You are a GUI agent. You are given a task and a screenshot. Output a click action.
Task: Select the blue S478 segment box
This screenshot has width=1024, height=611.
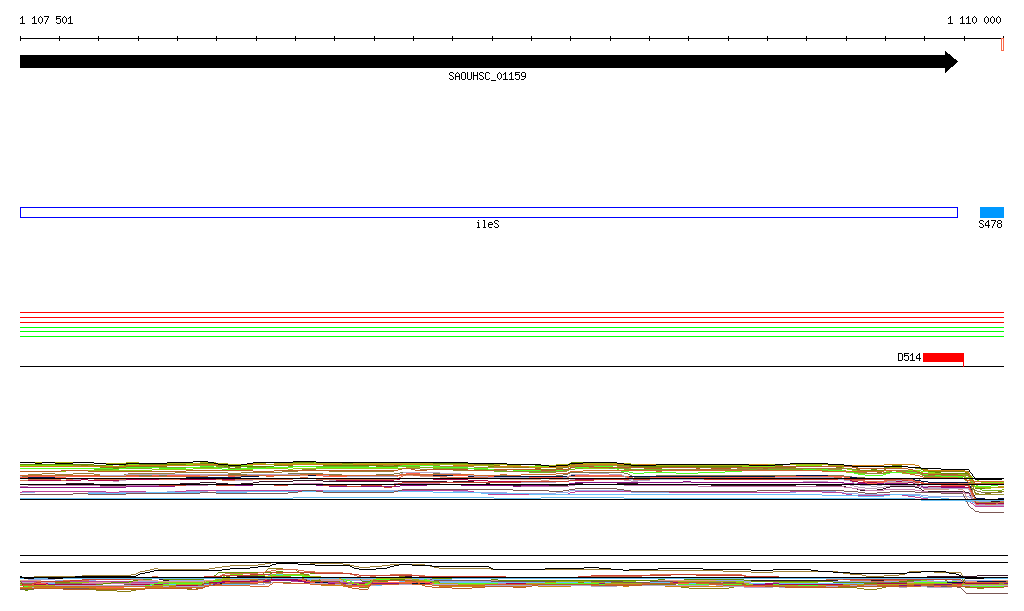tap(991, 212)
